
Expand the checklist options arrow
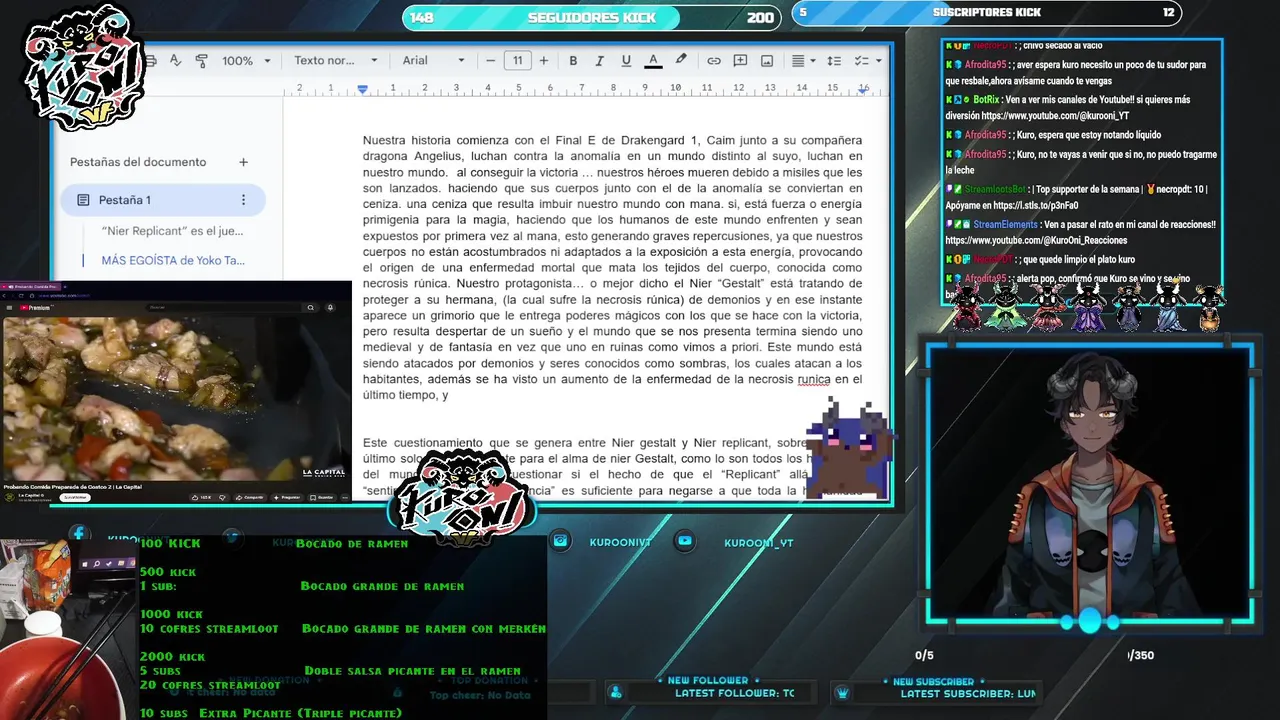click(879, 60)
